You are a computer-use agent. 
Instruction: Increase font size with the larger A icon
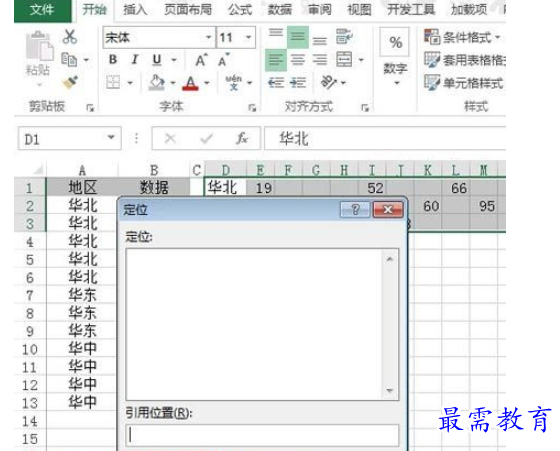point(201,60)
